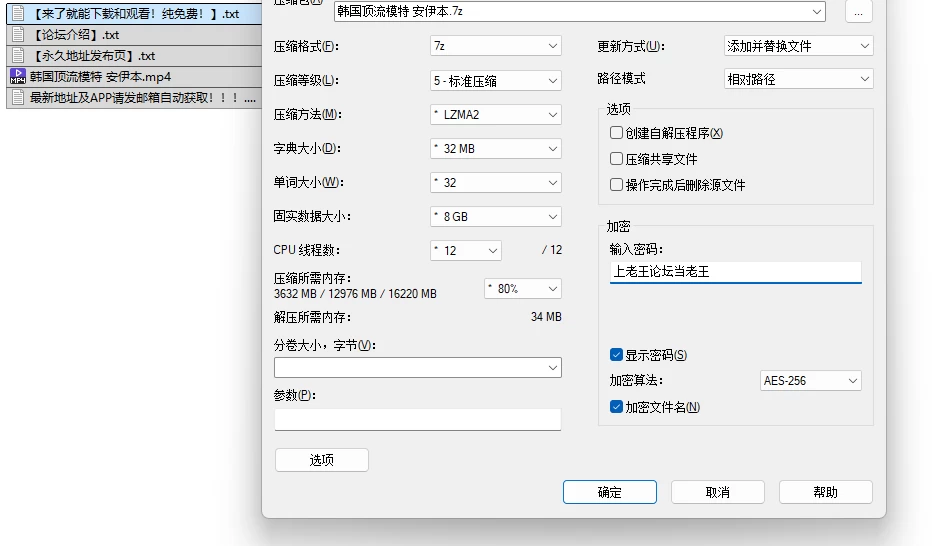Screen dimensions: 937x546
Task: Click the 确定 button
Action: 610,492
